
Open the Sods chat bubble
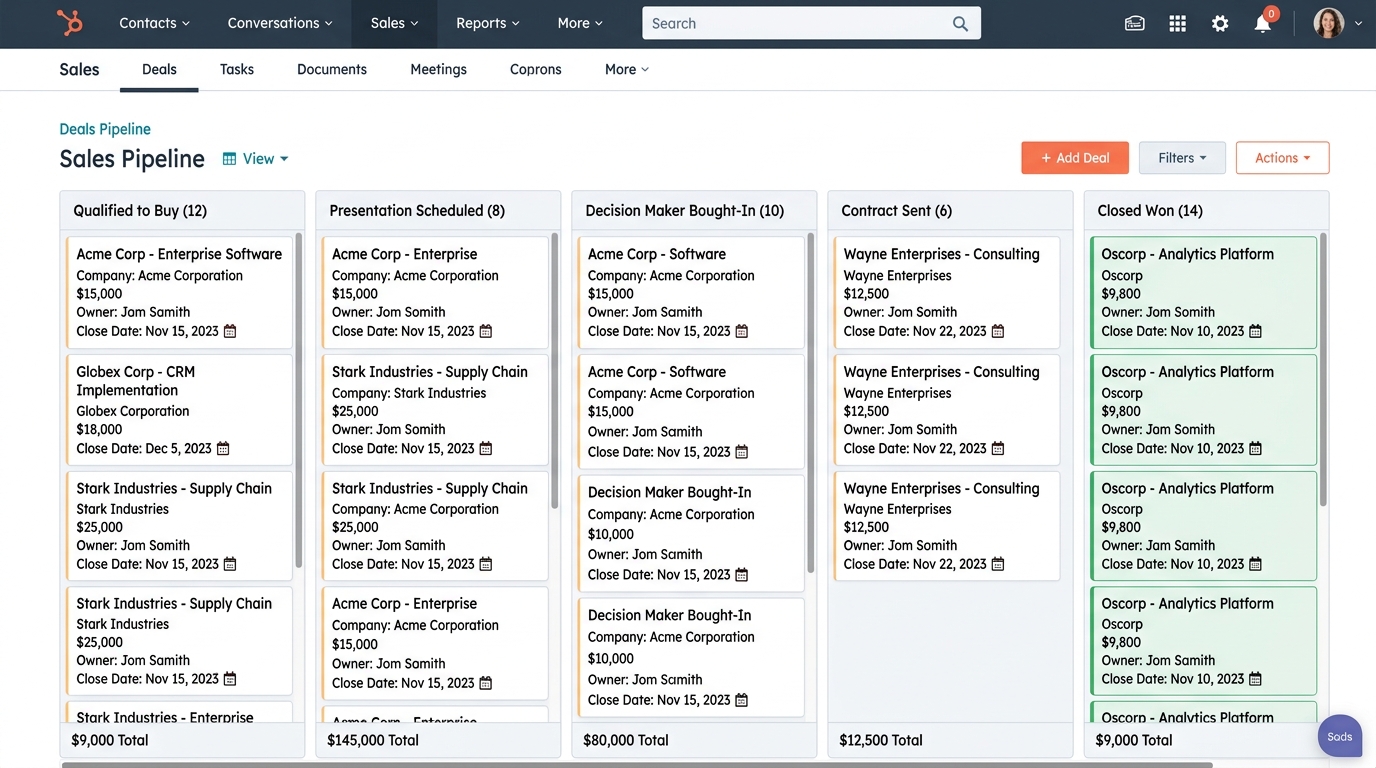(1340, 737)
